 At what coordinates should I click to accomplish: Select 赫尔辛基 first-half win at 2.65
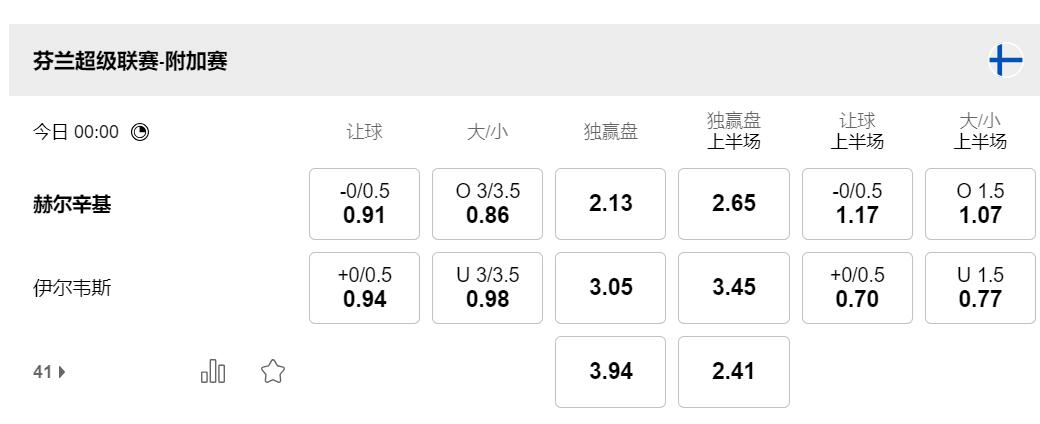(x=733, y=204)
